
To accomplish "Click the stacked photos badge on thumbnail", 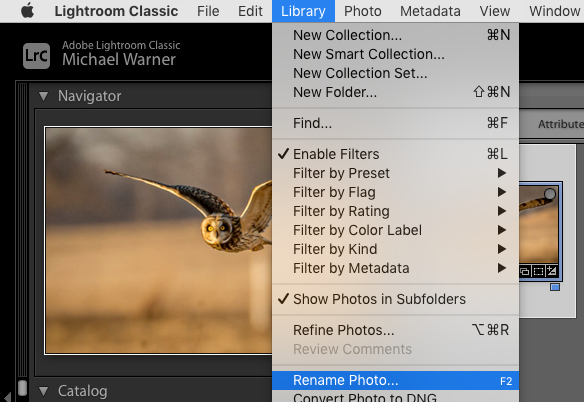I will click(525, 271).
